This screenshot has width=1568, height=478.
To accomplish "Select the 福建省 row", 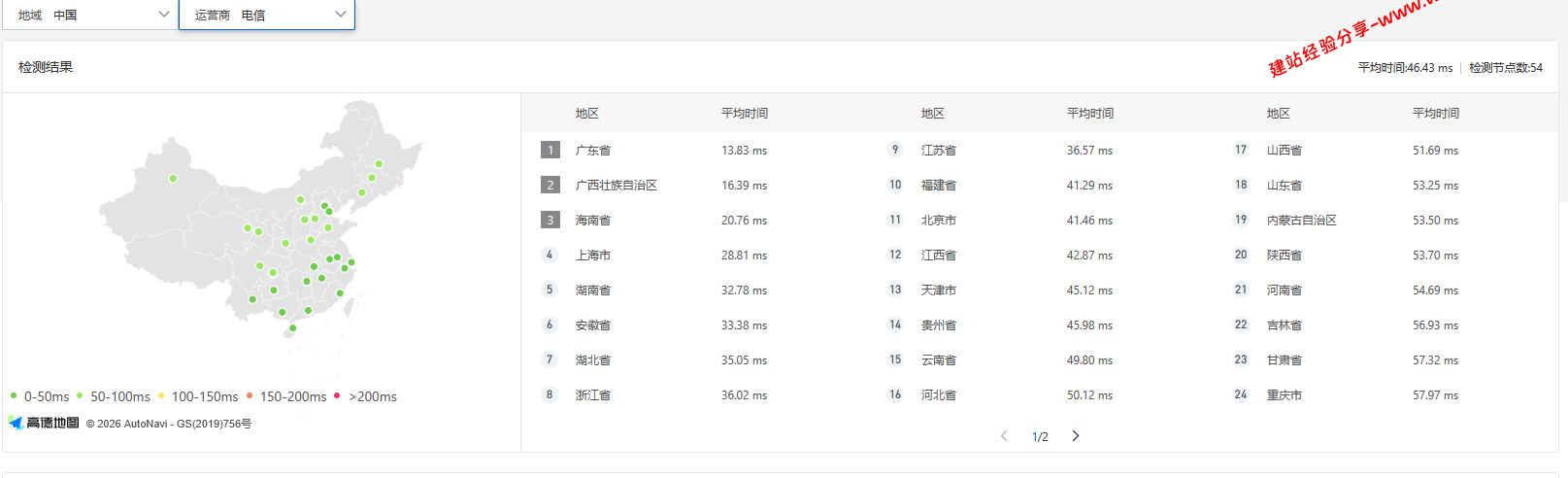I will (x=1040, y=185).
